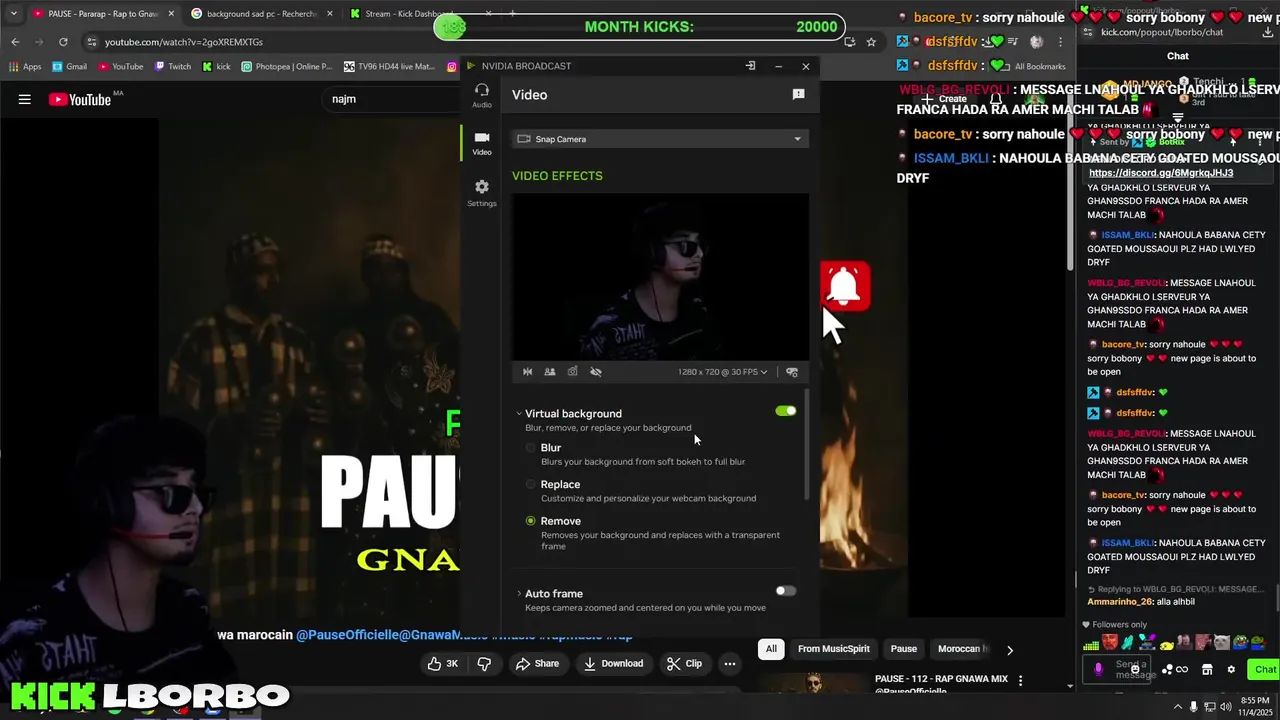
Task: Click the snapshot camera icon under the preview
Action: (572, 372)
